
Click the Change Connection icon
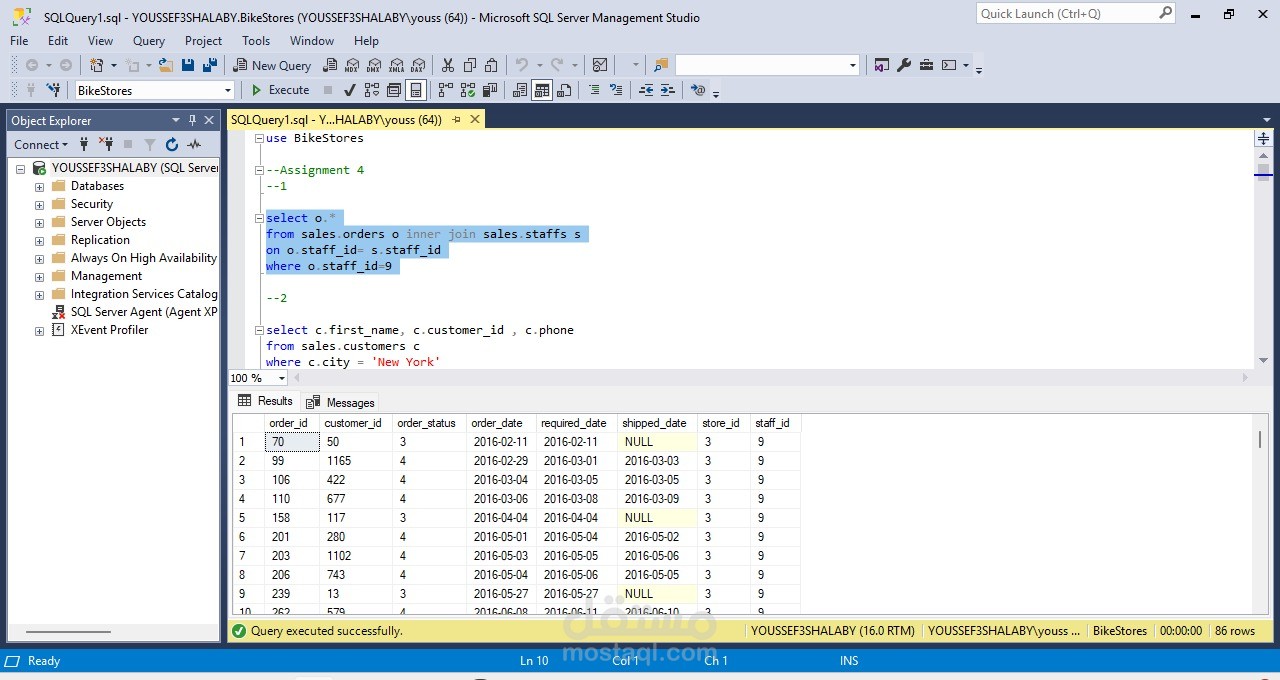pyautogui.click(x=53, y=90)
